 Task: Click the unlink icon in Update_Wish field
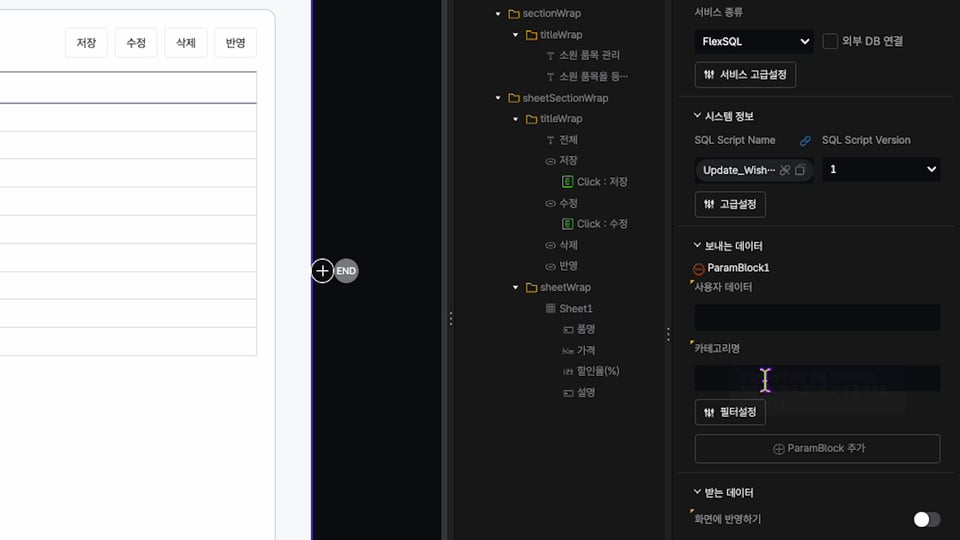point(785,170)
